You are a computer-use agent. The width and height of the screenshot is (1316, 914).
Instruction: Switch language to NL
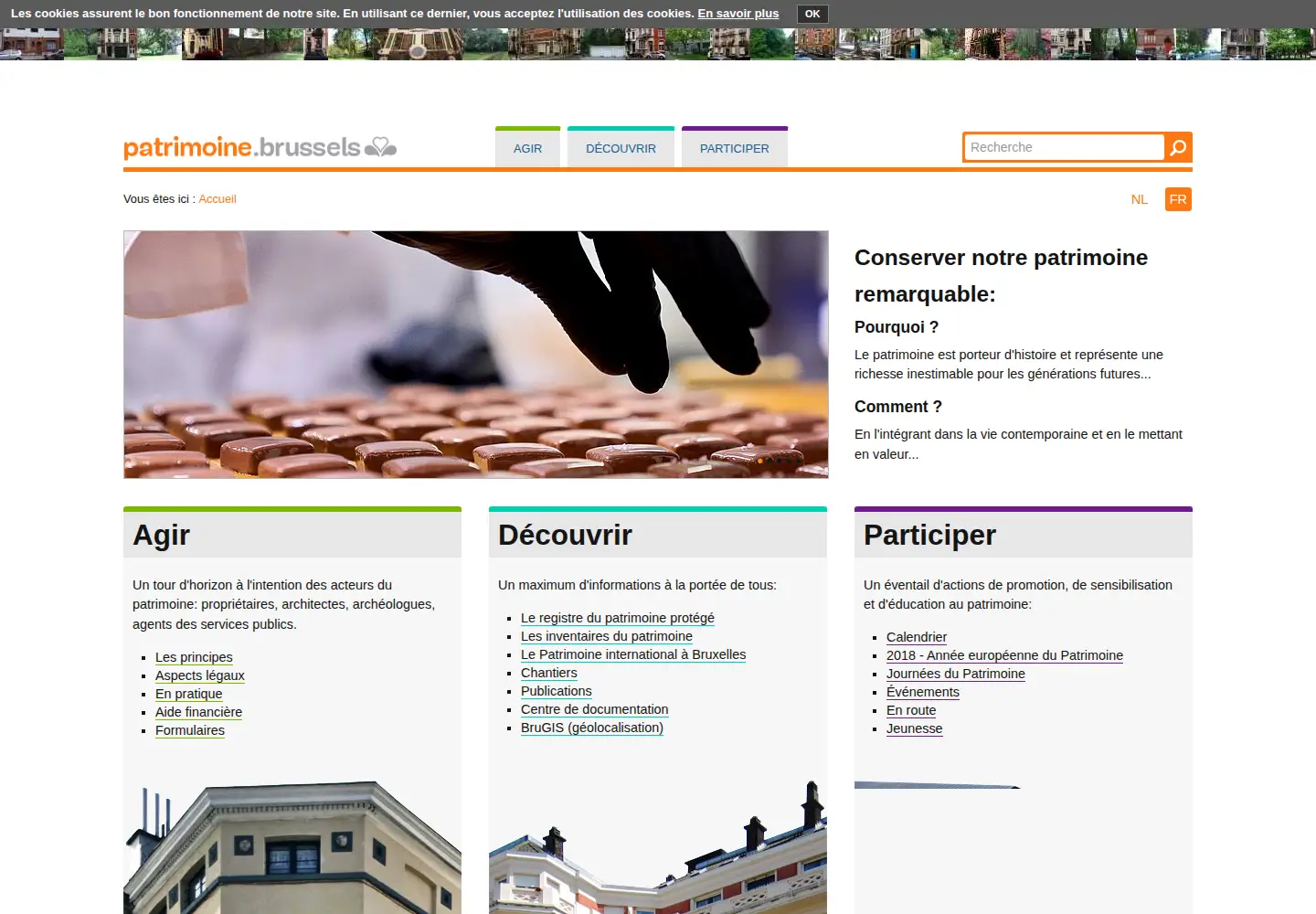[1139, 199]
